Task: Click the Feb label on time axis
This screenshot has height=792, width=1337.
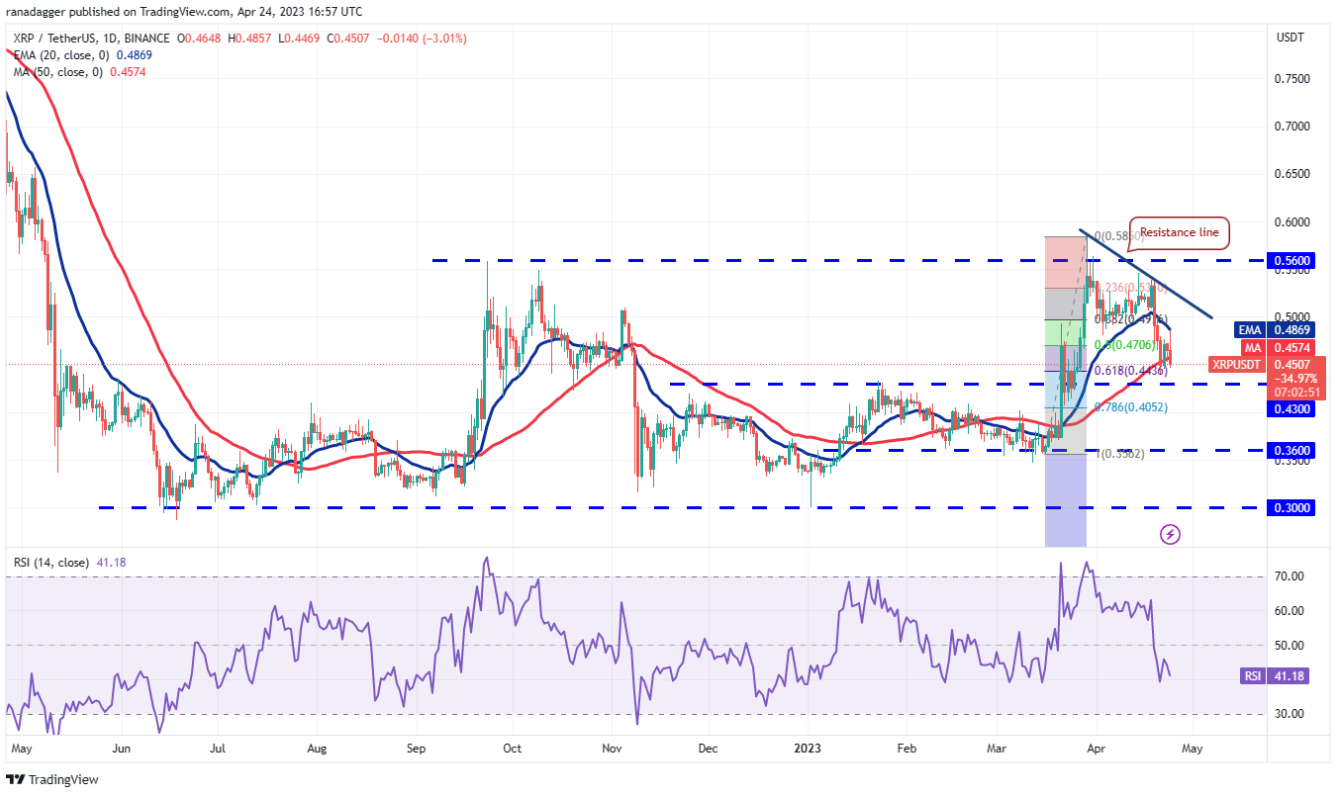Action: pyautogui.click(x=906, y=747)
